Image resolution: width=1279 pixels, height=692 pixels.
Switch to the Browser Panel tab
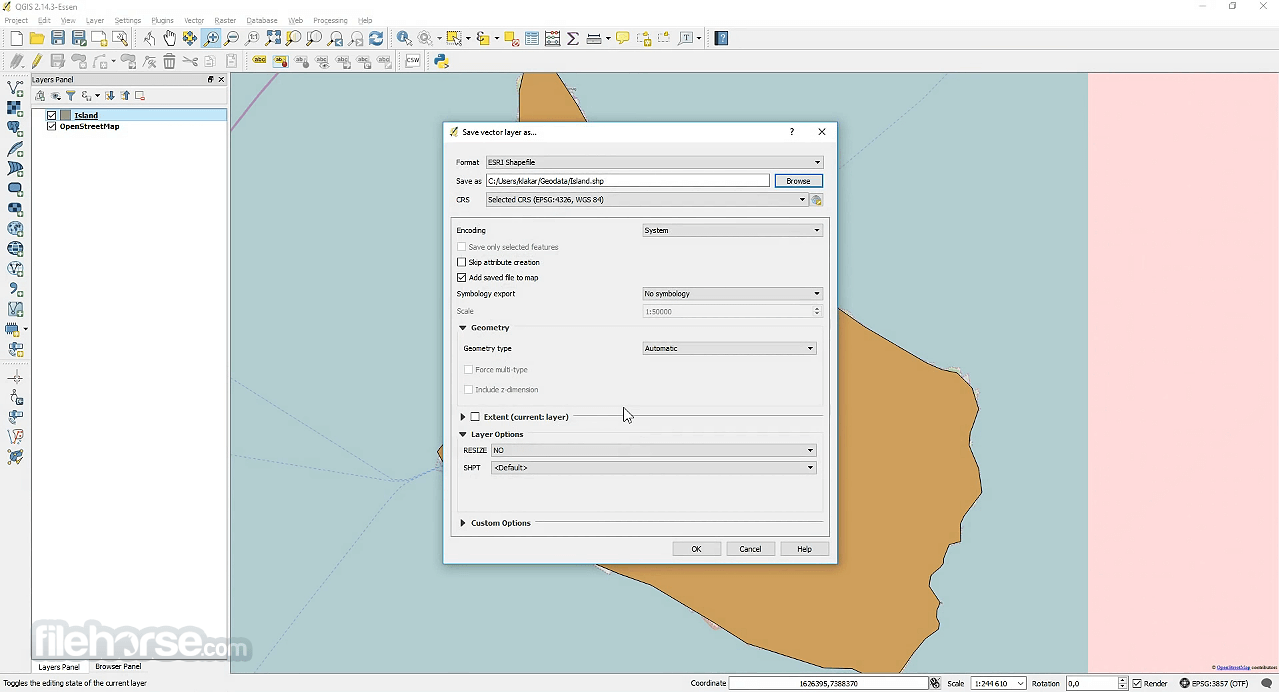(118, 667)
